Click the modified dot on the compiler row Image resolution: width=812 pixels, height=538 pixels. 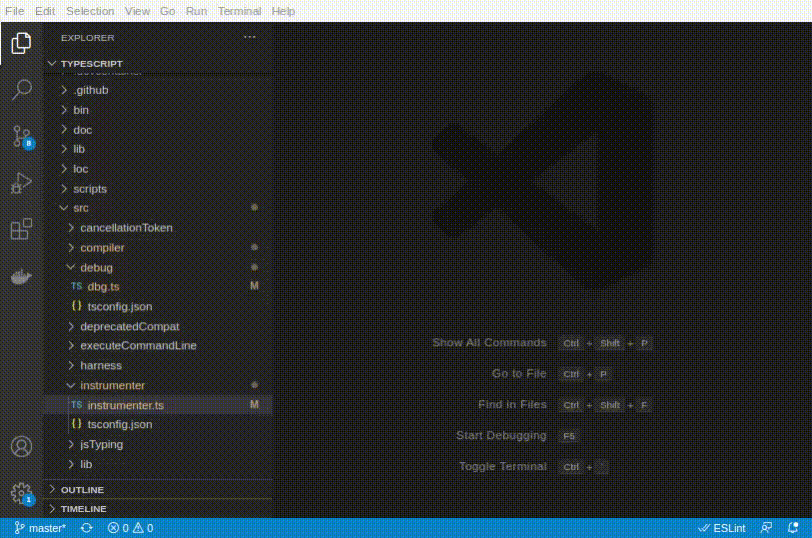coord(254,247)
